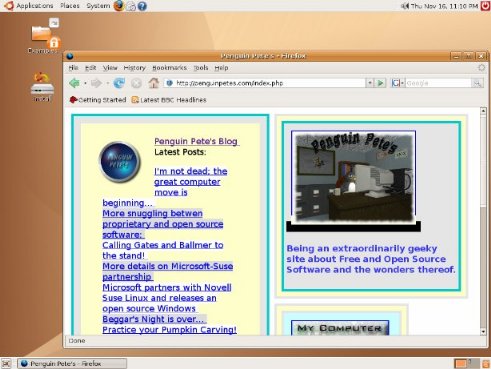Click the vertical scrollbar thumb
The image size is (491, 369).
tap(483, 161)
